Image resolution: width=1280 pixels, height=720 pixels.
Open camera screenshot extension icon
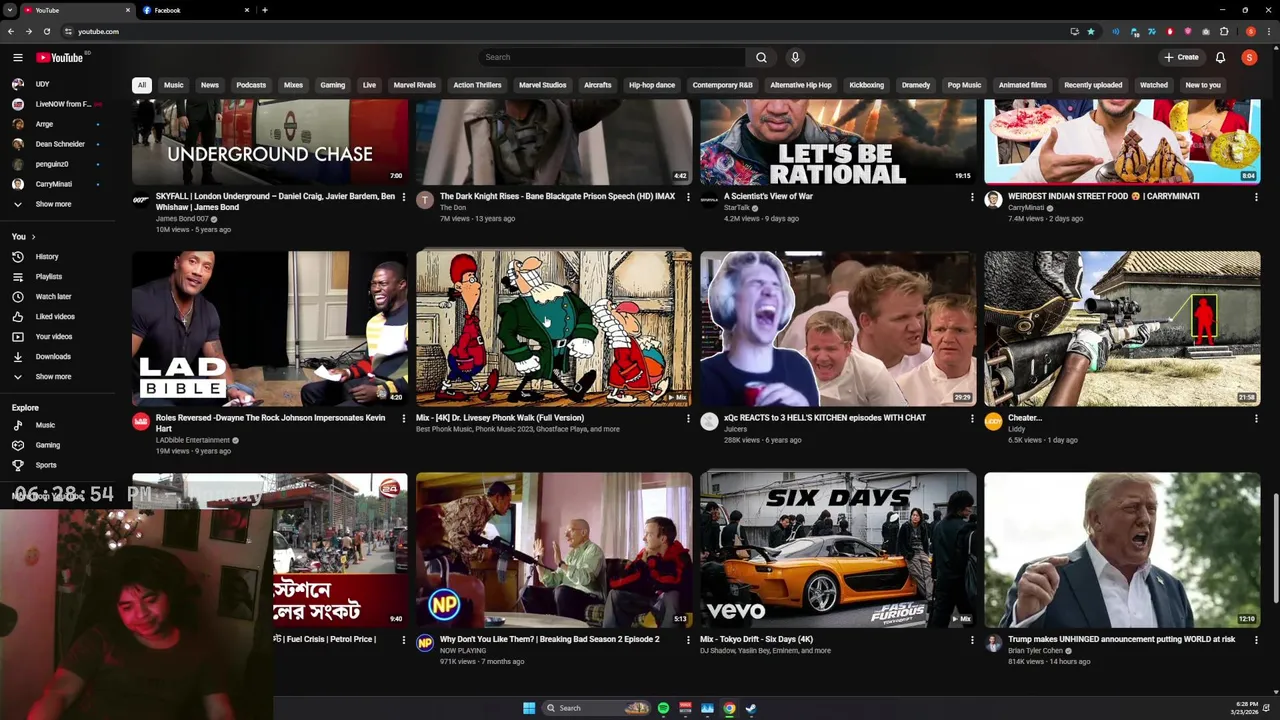(x=1206, y=31)
